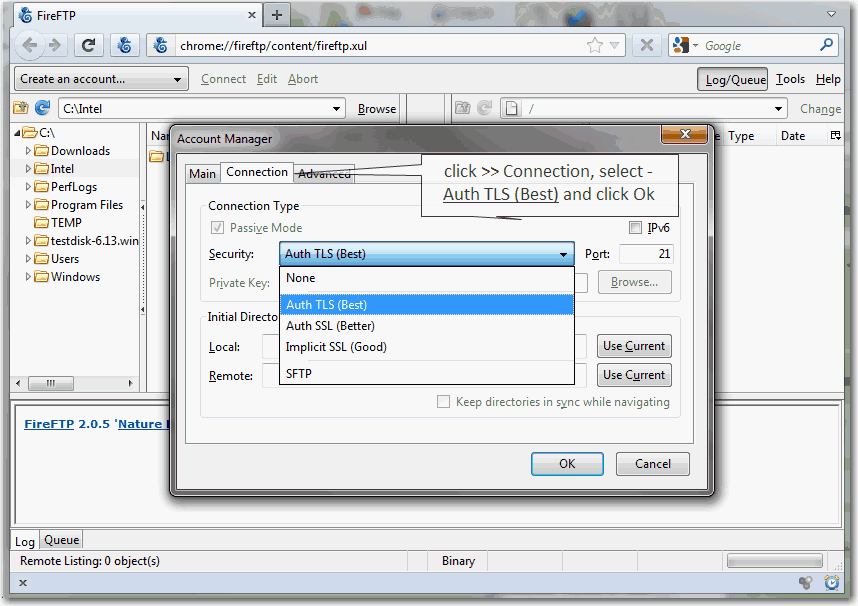This screenshot has width=858, height=606.
Task: Open the Create an account dropdown
Action: [x=101, y=79]
